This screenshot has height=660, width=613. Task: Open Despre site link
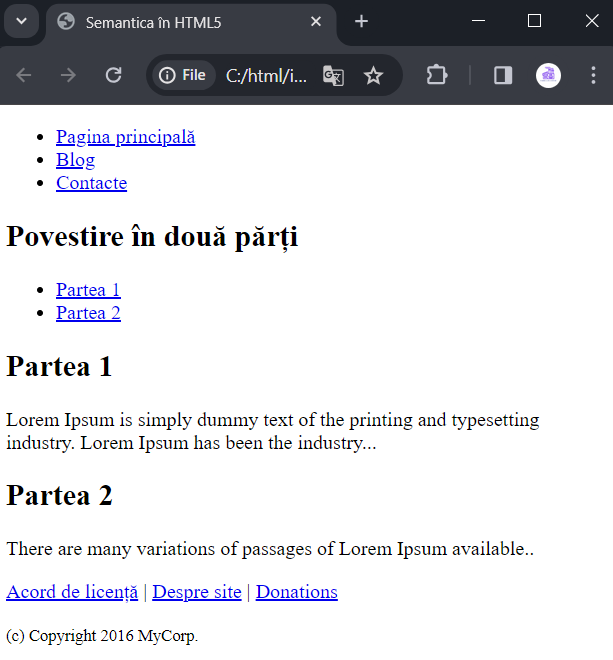pyautogui.click(x=197, y=592)
